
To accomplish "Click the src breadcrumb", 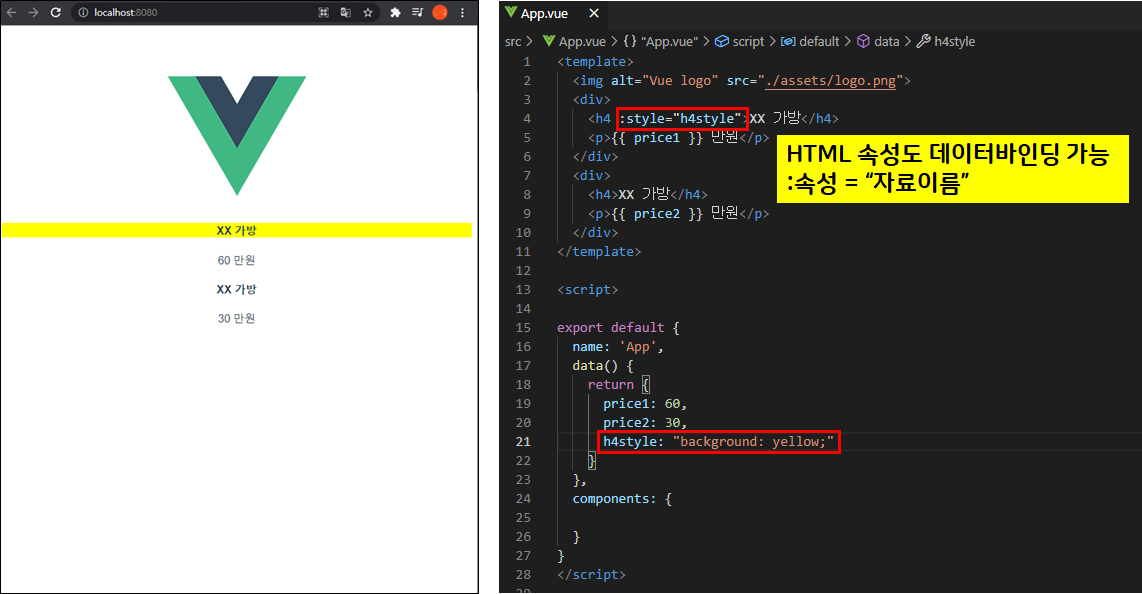I will tap(513, 41).
